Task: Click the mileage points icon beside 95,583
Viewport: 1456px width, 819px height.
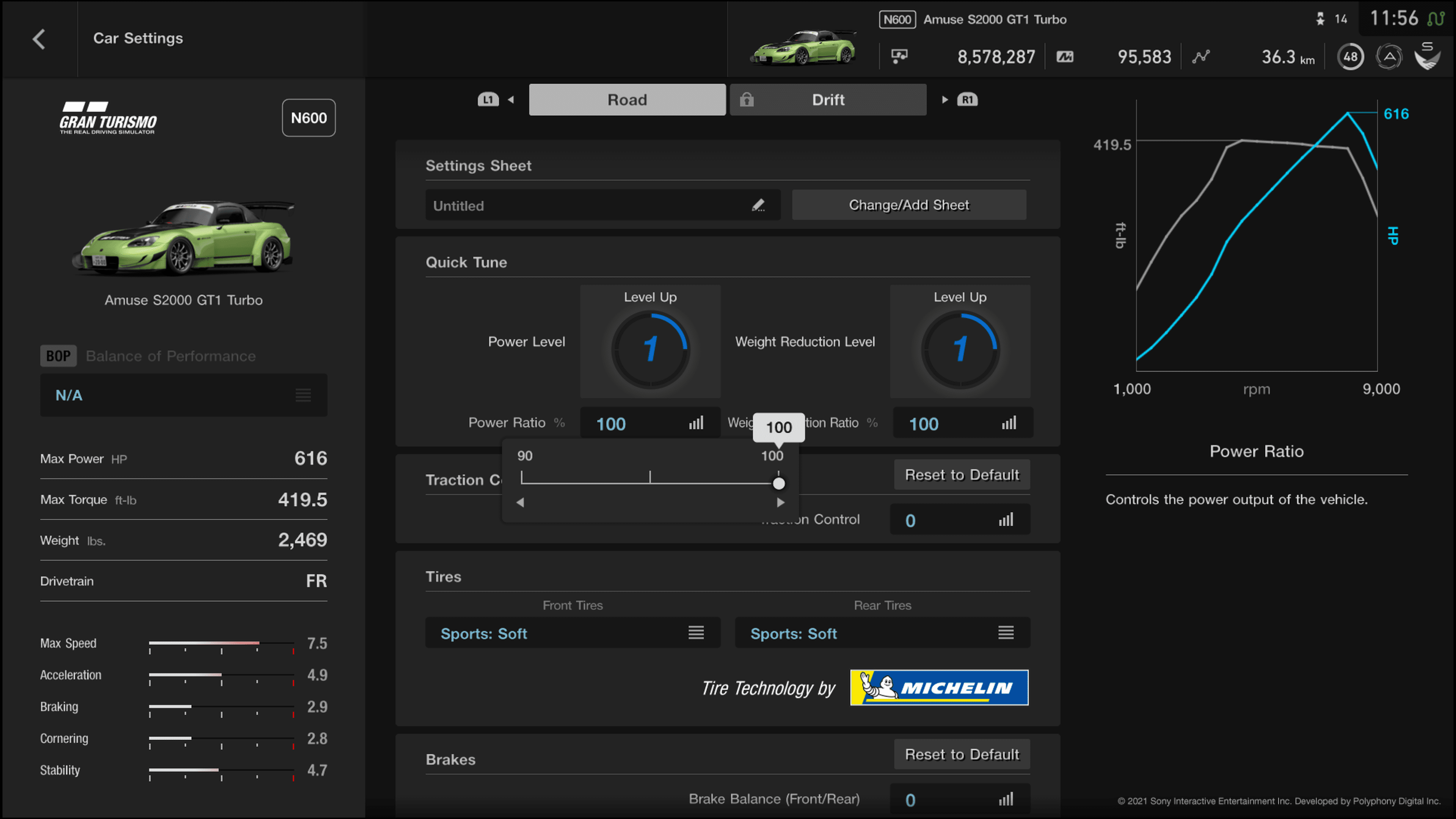Action: pyautogui.click(x=1065, y=56)
